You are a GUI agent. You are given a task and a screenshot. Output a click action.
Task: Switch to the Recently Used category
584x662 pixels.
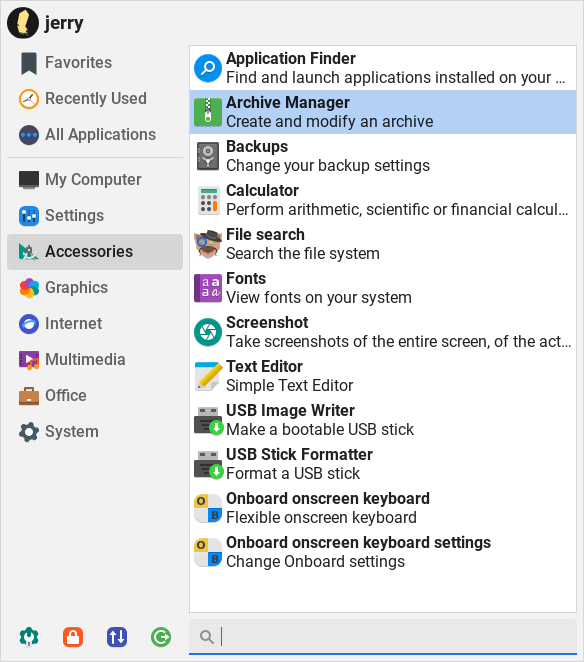point(95,98)
